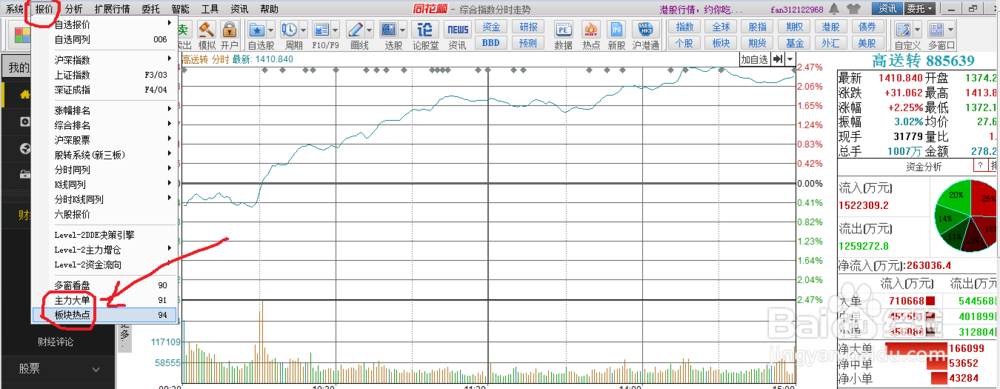Open the 热点 hot flame icon

(x=591, y=34)
